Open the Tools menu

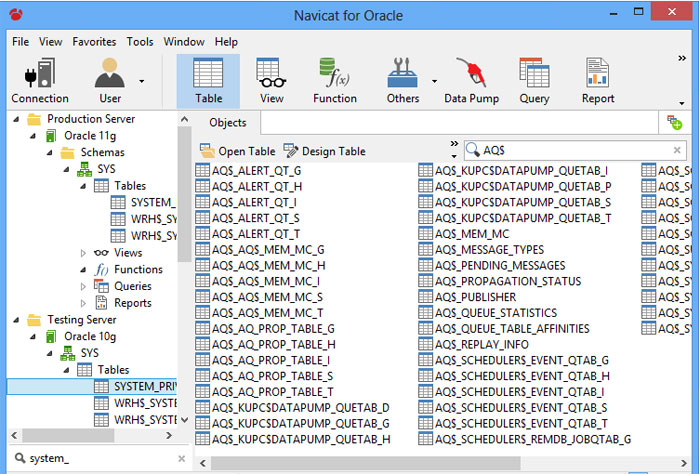[x=140, y=42]
